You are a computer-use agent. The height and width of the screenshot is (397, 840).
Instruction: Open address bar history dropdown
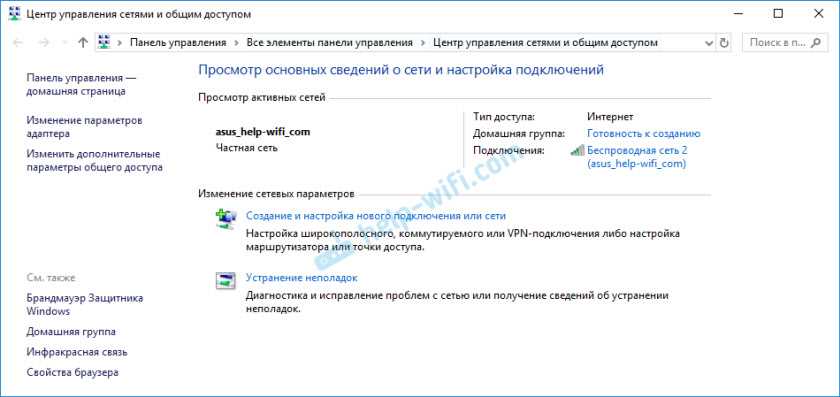709,43
